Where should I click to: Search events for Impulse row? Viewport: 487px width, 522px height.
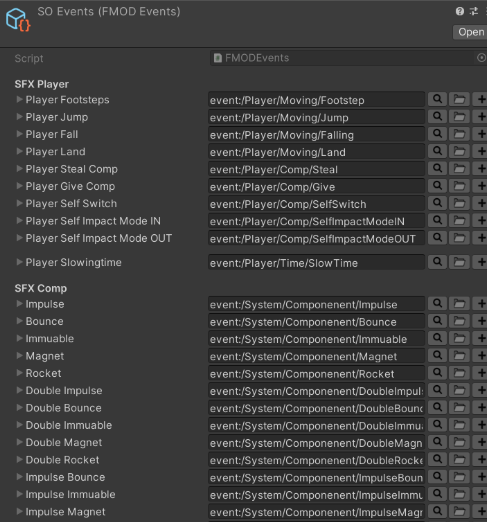[x=437, y=304]
